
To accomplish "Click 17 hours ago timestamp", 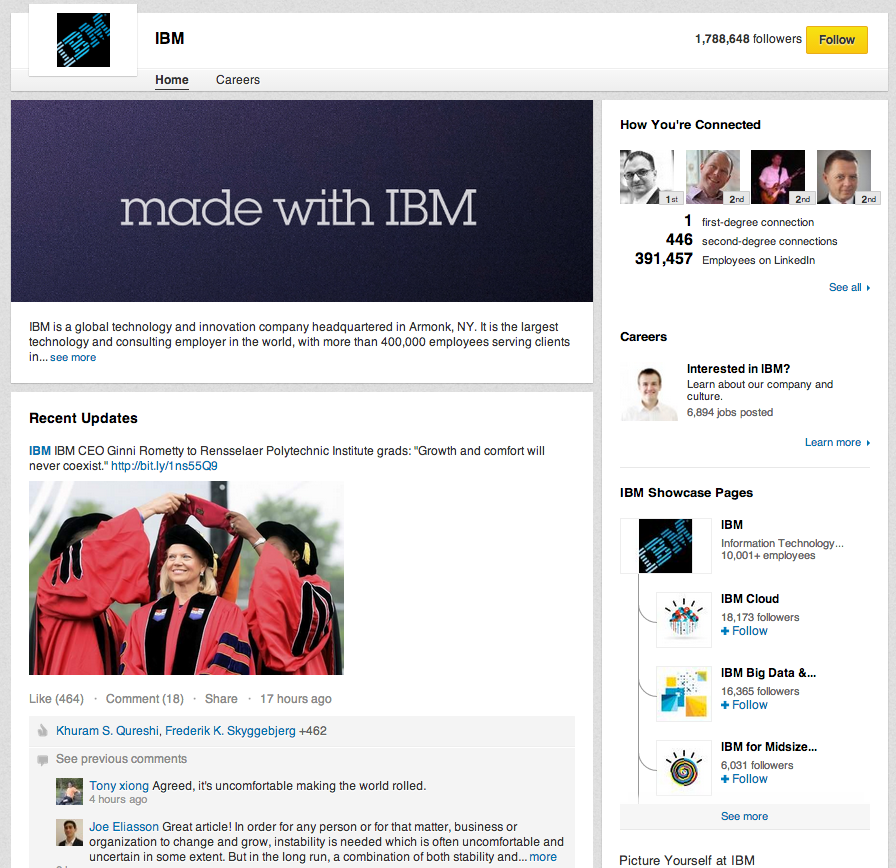I will click(295, 699).
